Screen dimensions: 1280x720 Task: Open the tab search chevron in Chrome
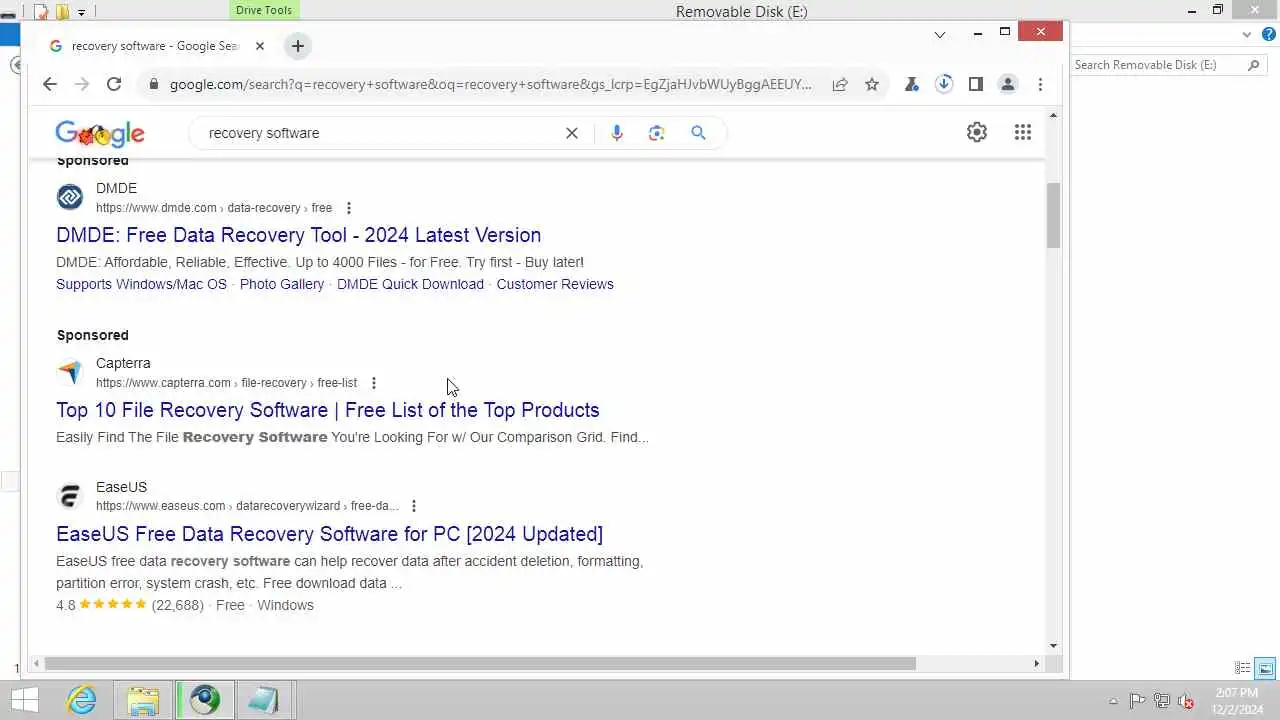tap(940, 34)
